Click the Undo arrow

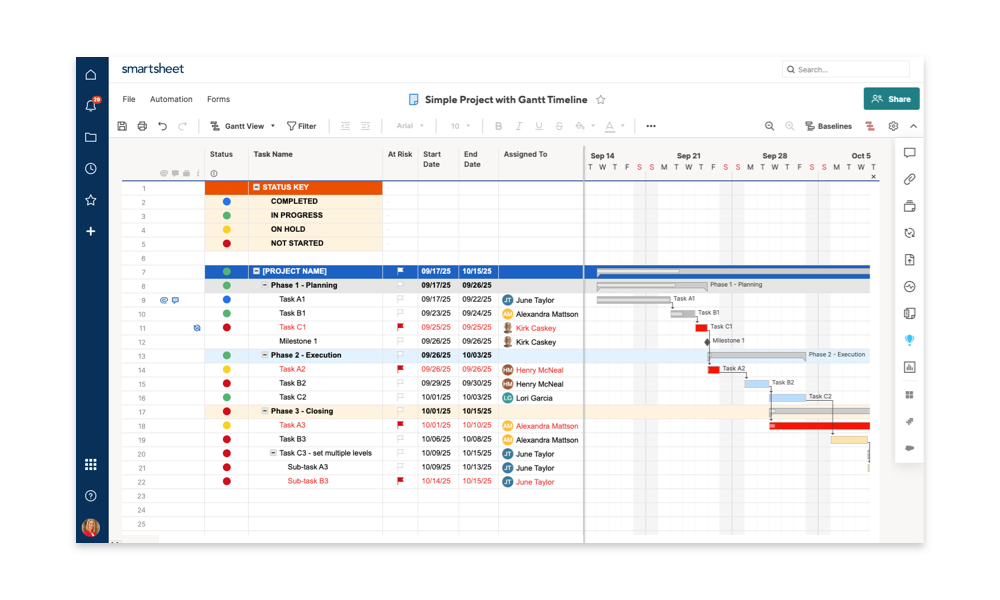(163, 126)
